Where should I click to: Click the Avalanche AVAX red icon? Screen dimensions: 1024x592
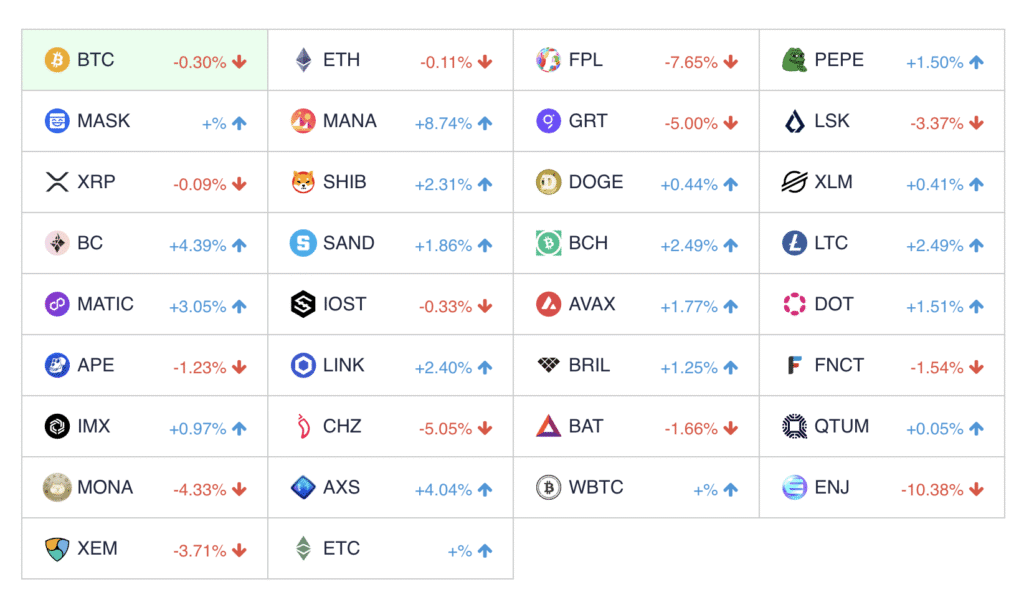point(548,304)
